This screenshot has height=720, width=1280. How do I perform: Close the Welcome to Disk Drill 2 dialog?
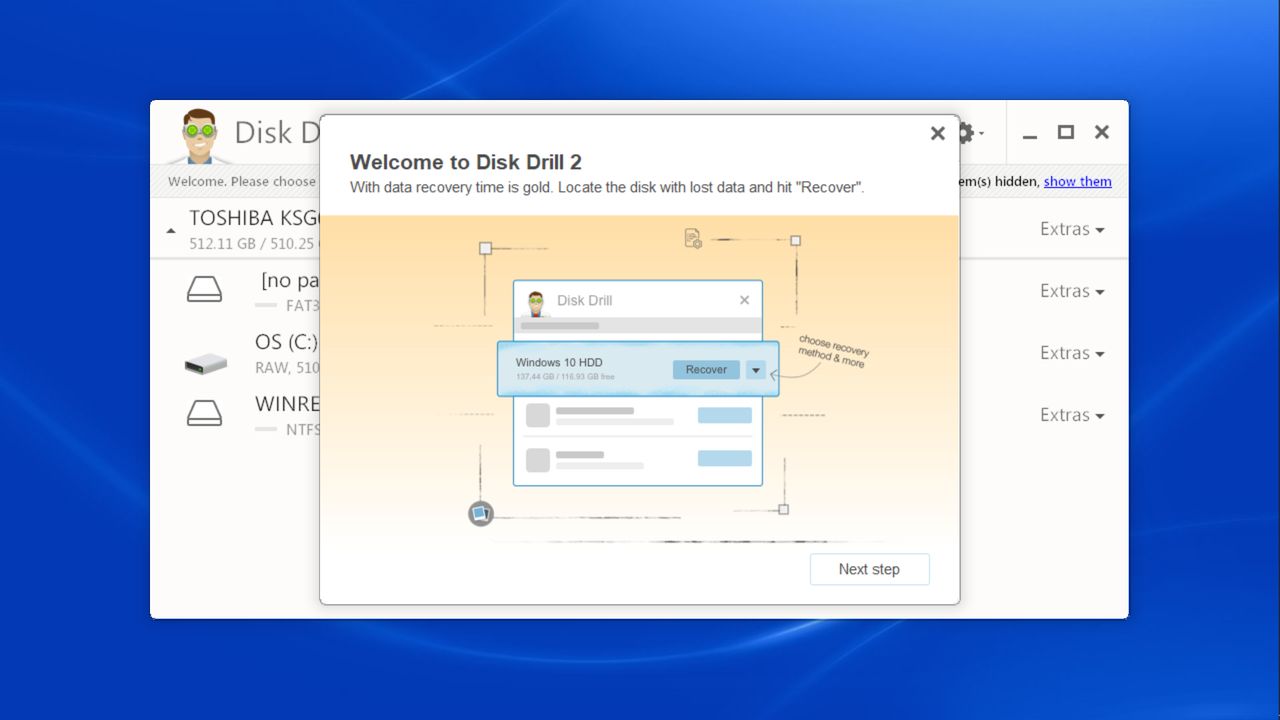937,133
